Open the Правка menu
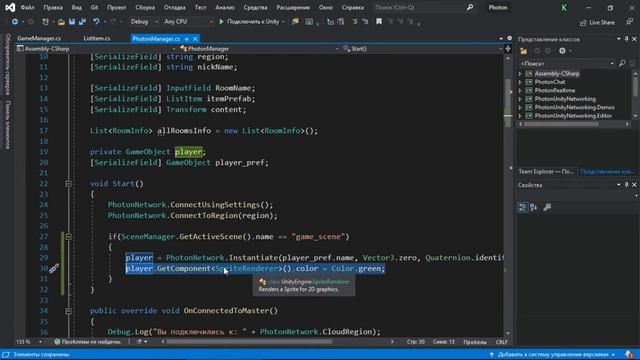The image size is (640, 360). (x=53, y=7)
